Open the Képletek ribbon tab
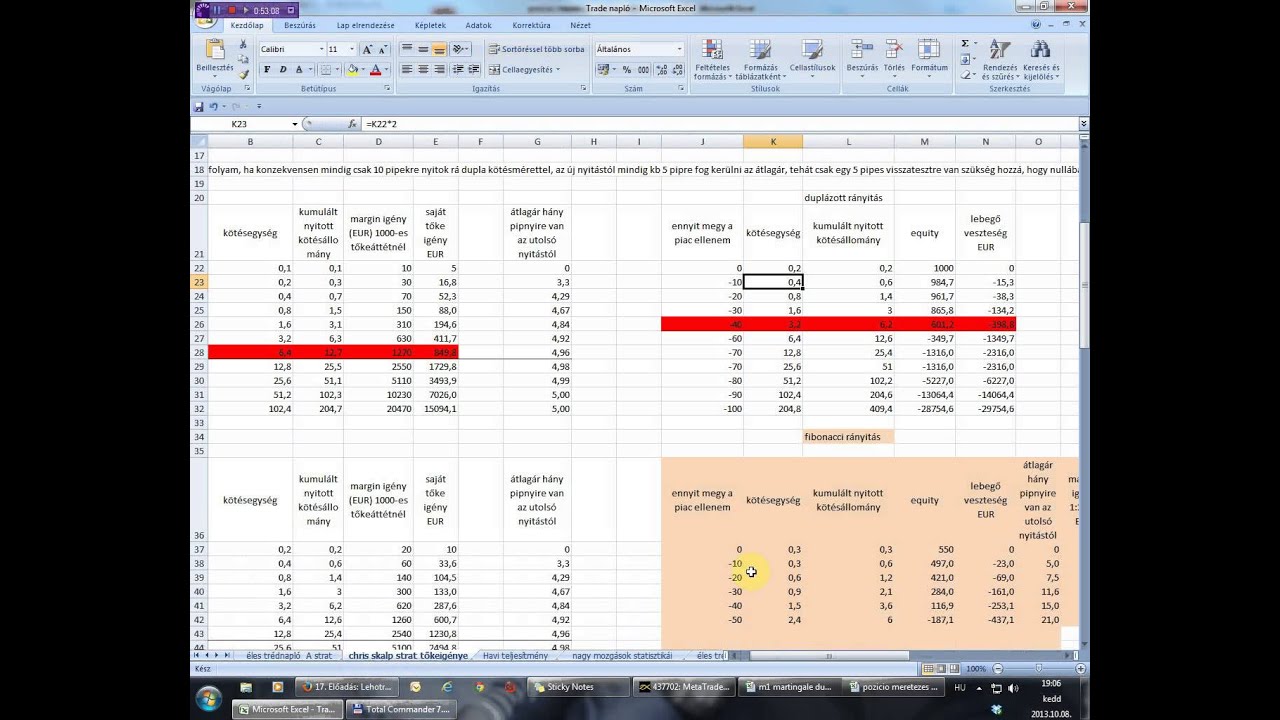The height and width of the screenshot is (720, 1280). point(430,25)
